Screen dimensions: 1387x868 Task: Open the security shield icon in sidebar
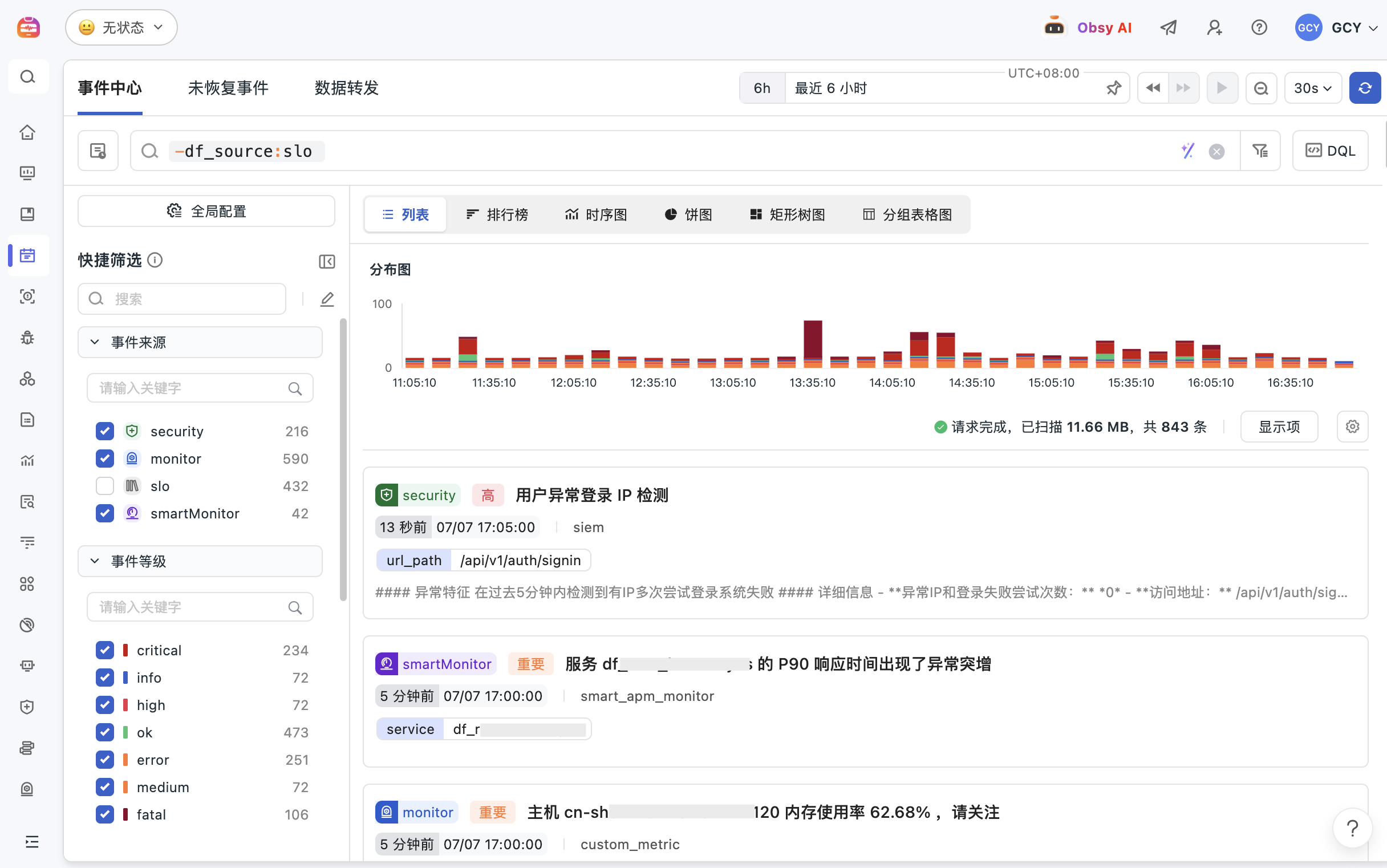pos(27,707)
